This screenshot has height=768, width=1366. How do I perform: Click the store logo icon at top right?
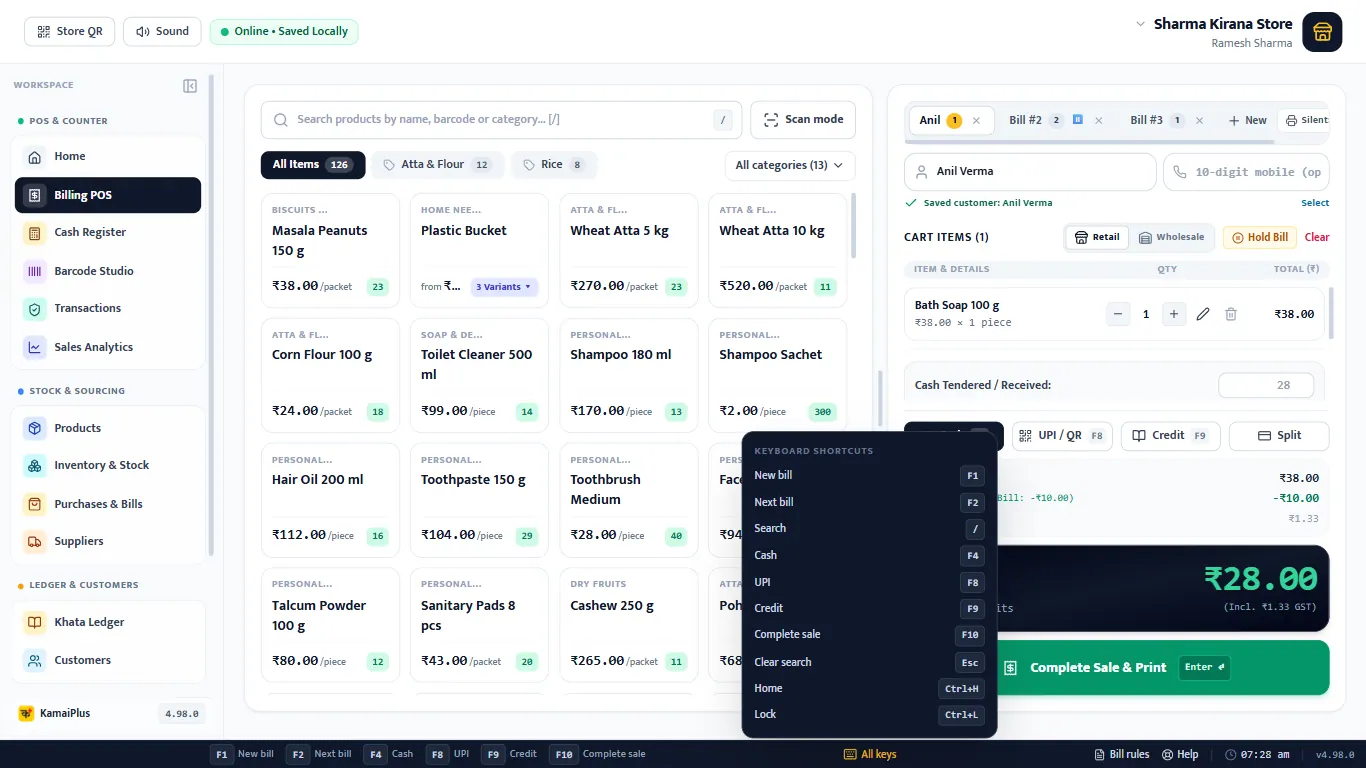click(x=1322, y=32)
